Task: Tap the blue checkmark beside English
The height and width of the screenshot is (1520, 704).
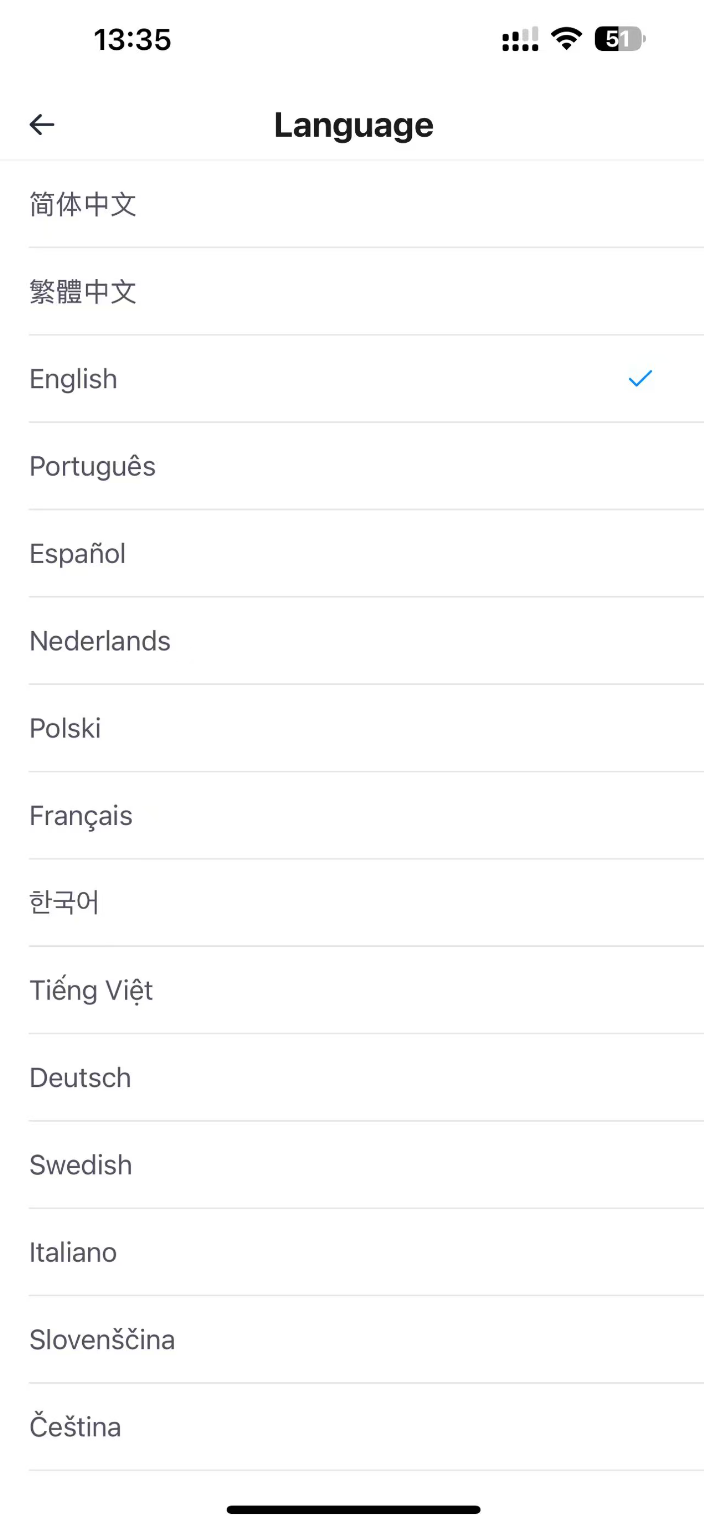Action: pyautogui.click(x=640, y=379)
